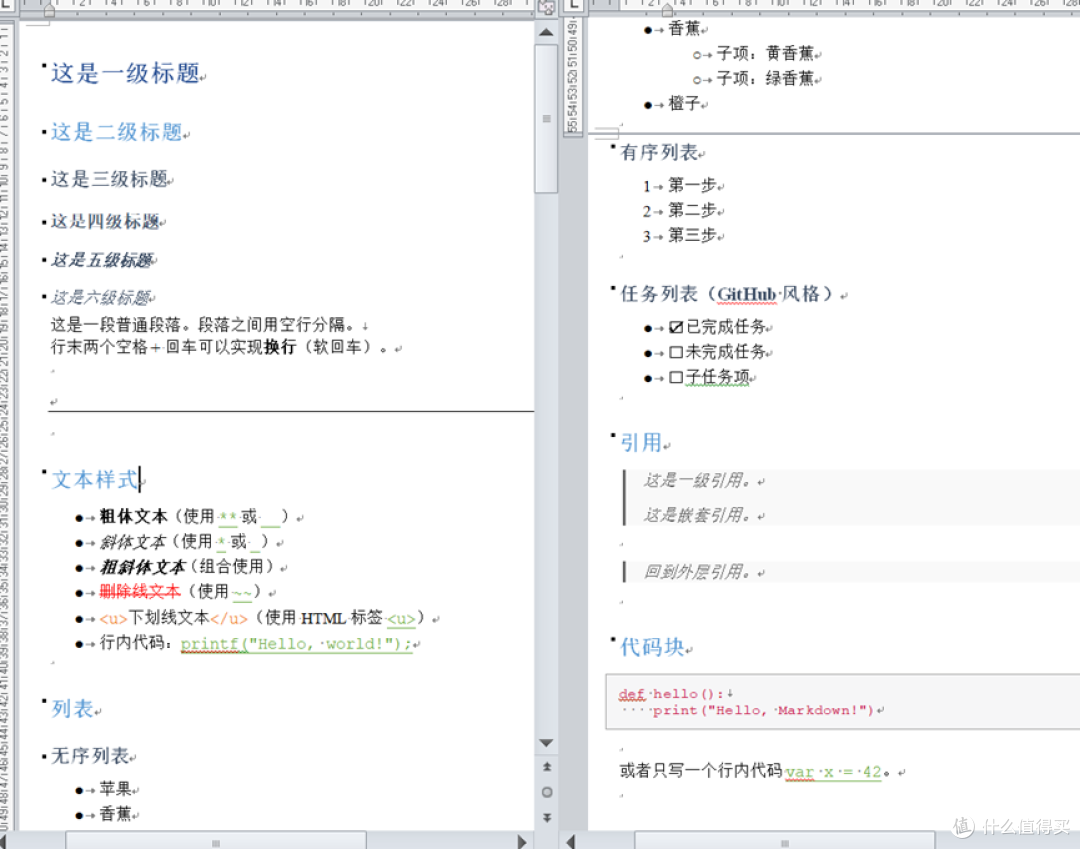Open the Select Browse Object circle button
This screenshot has width=1080, height=849.
tap(547, 792)
